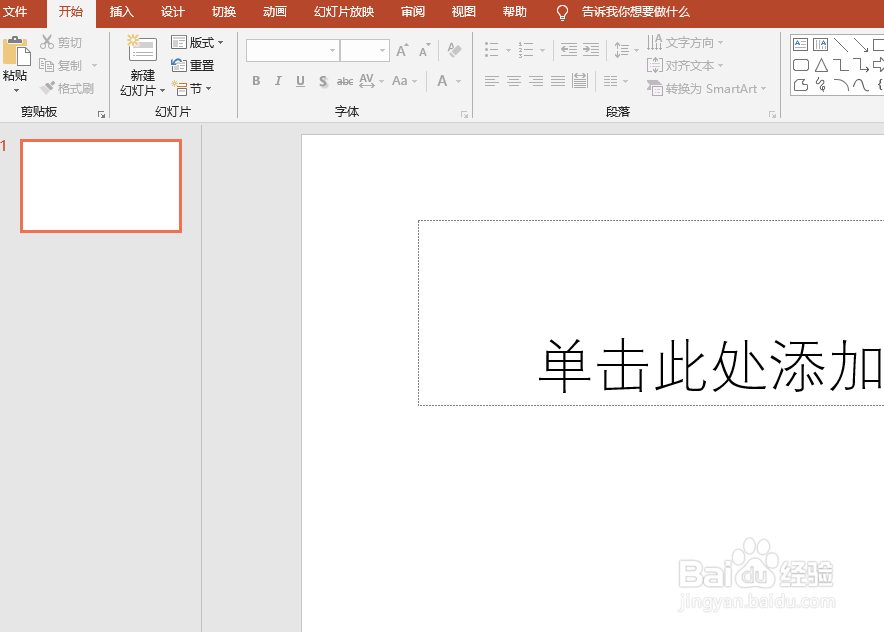
Task: Toggle Bold formatting
Action: pyautogui.click(x=257, y=81)
